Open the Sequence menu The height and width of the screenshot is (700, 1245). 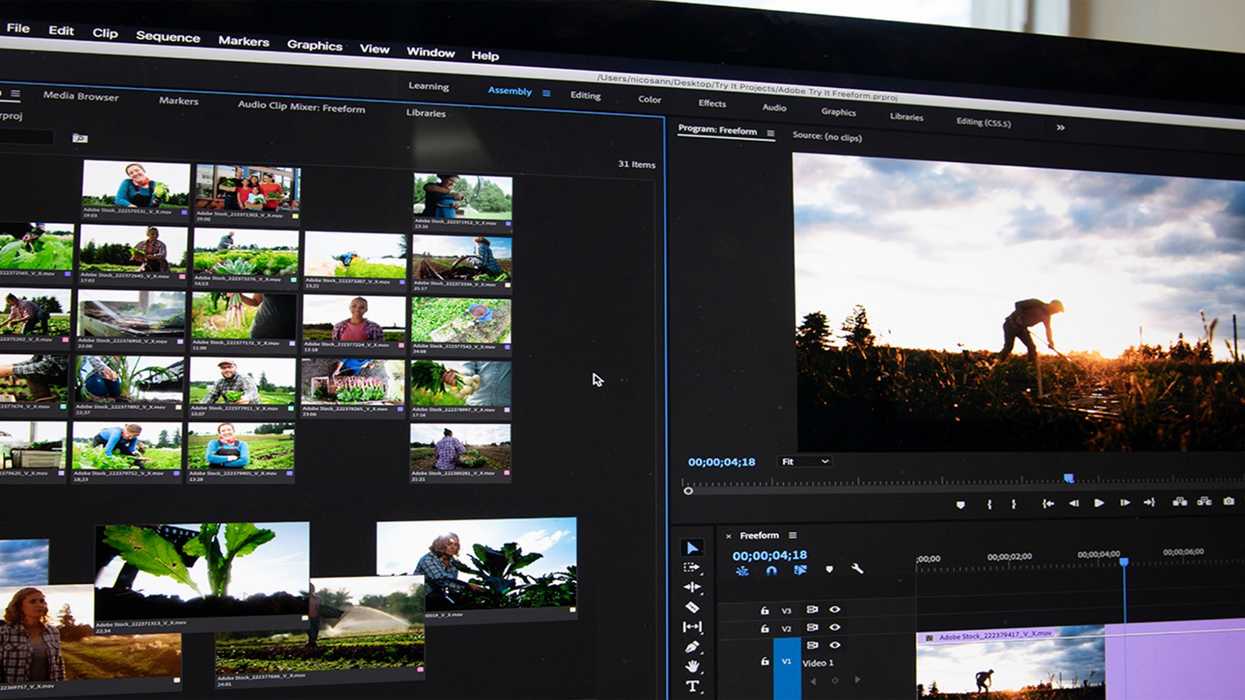[x=168, y=37]
